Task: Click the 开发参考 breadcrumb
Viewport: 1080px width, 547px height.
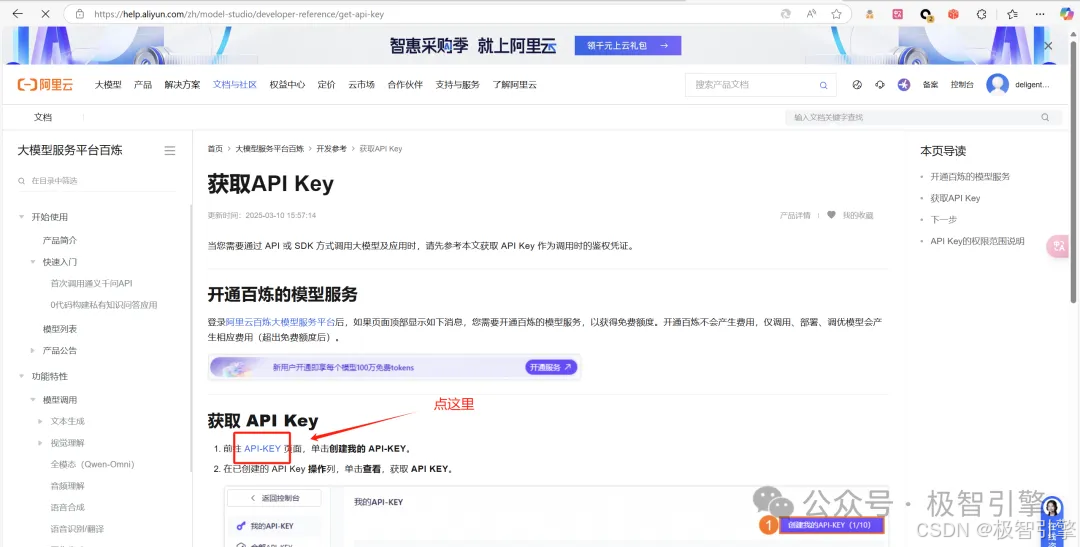Action: click(x=332, y=149)
